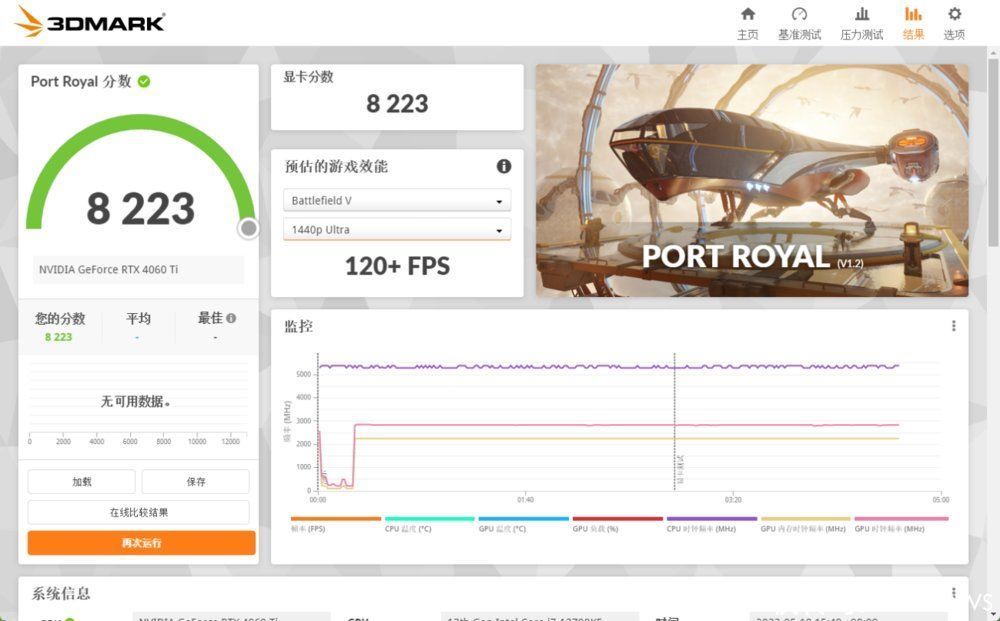
Task: Click the vertical scrollbar thumb
Action: 993,152
